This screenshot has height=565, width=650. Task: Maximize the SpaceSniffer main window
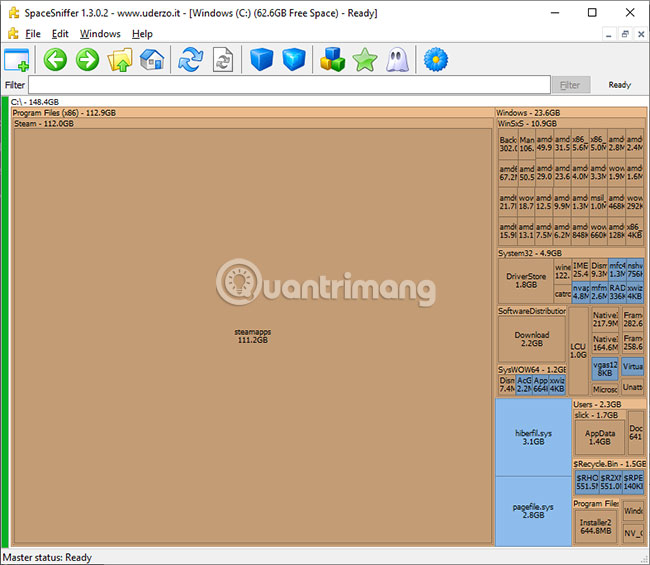point(592,12)
